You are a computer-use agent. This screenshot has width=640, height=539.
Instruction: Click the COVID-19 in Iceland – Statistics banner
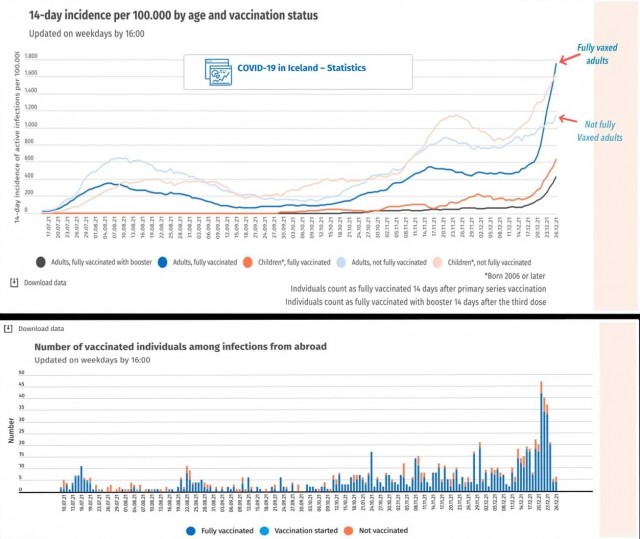coord(298,72)
